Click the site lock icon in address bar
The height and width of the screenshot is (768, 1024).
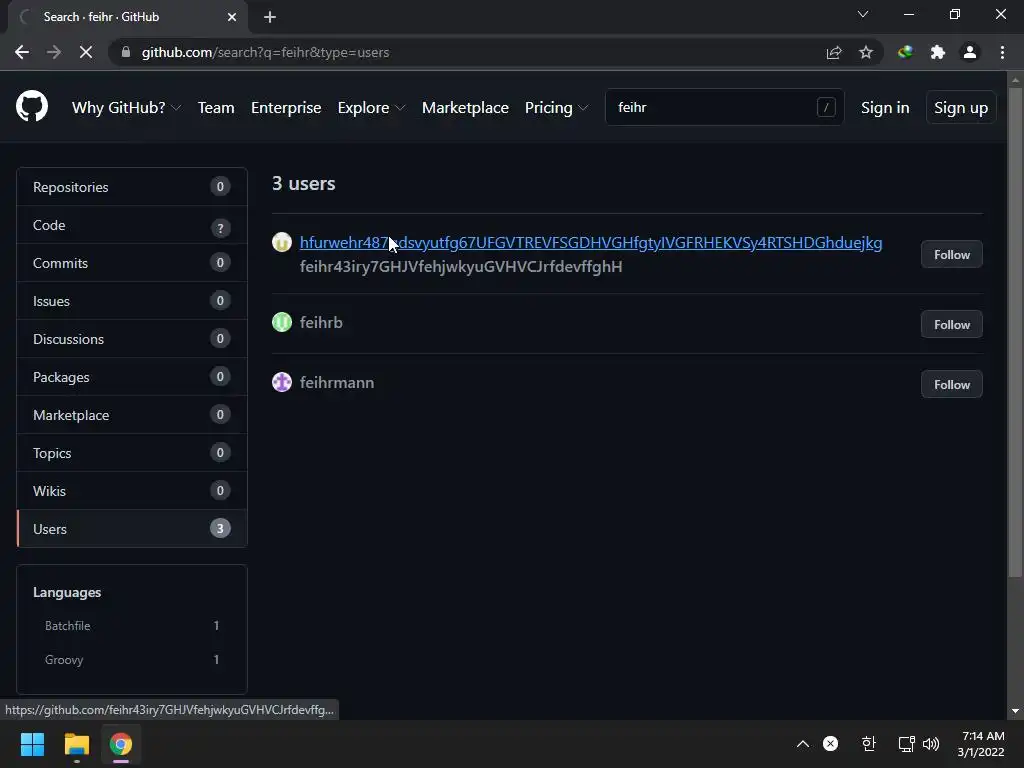[126, 52]
